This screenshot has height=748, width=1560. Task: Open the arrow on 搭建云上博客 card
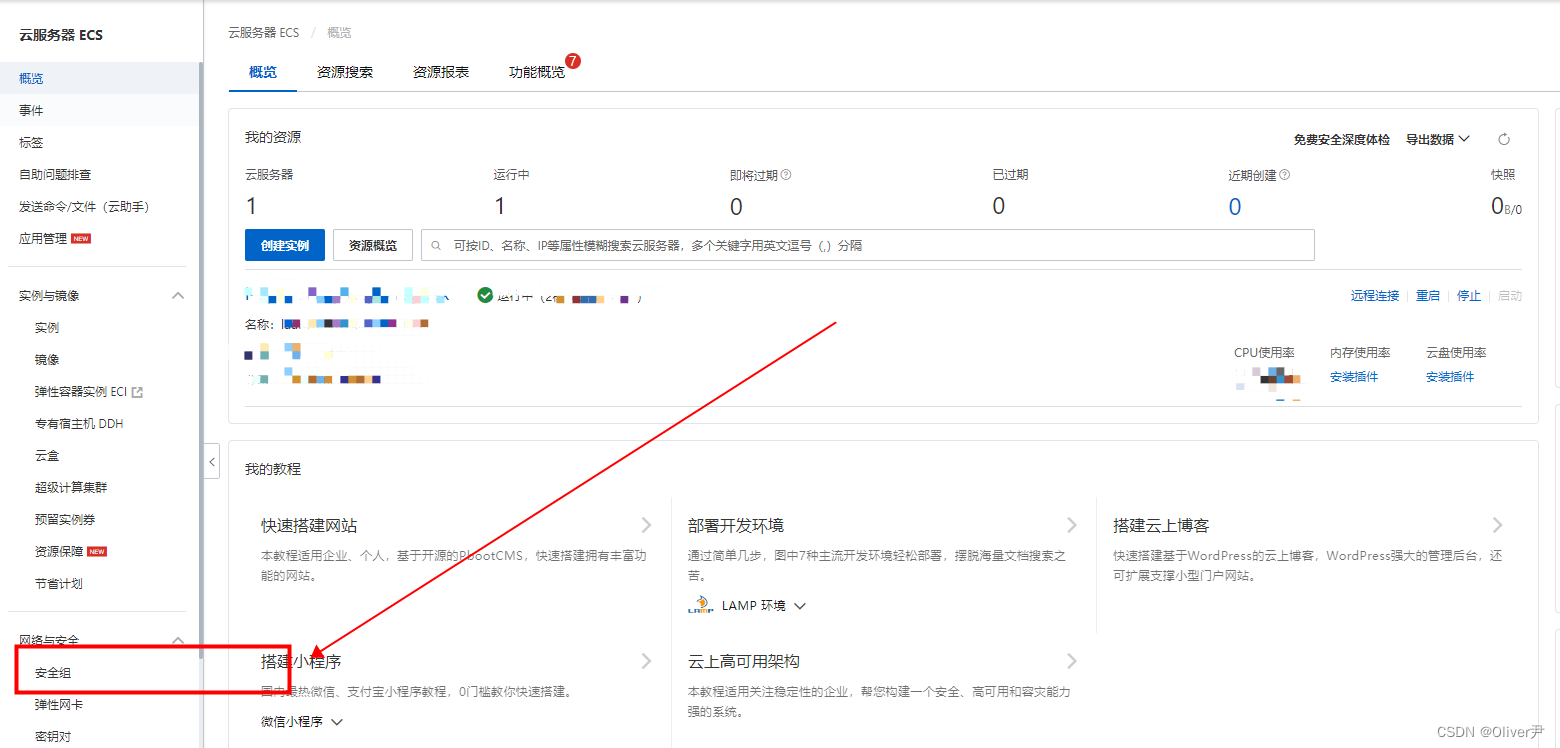click(1497, 525)
